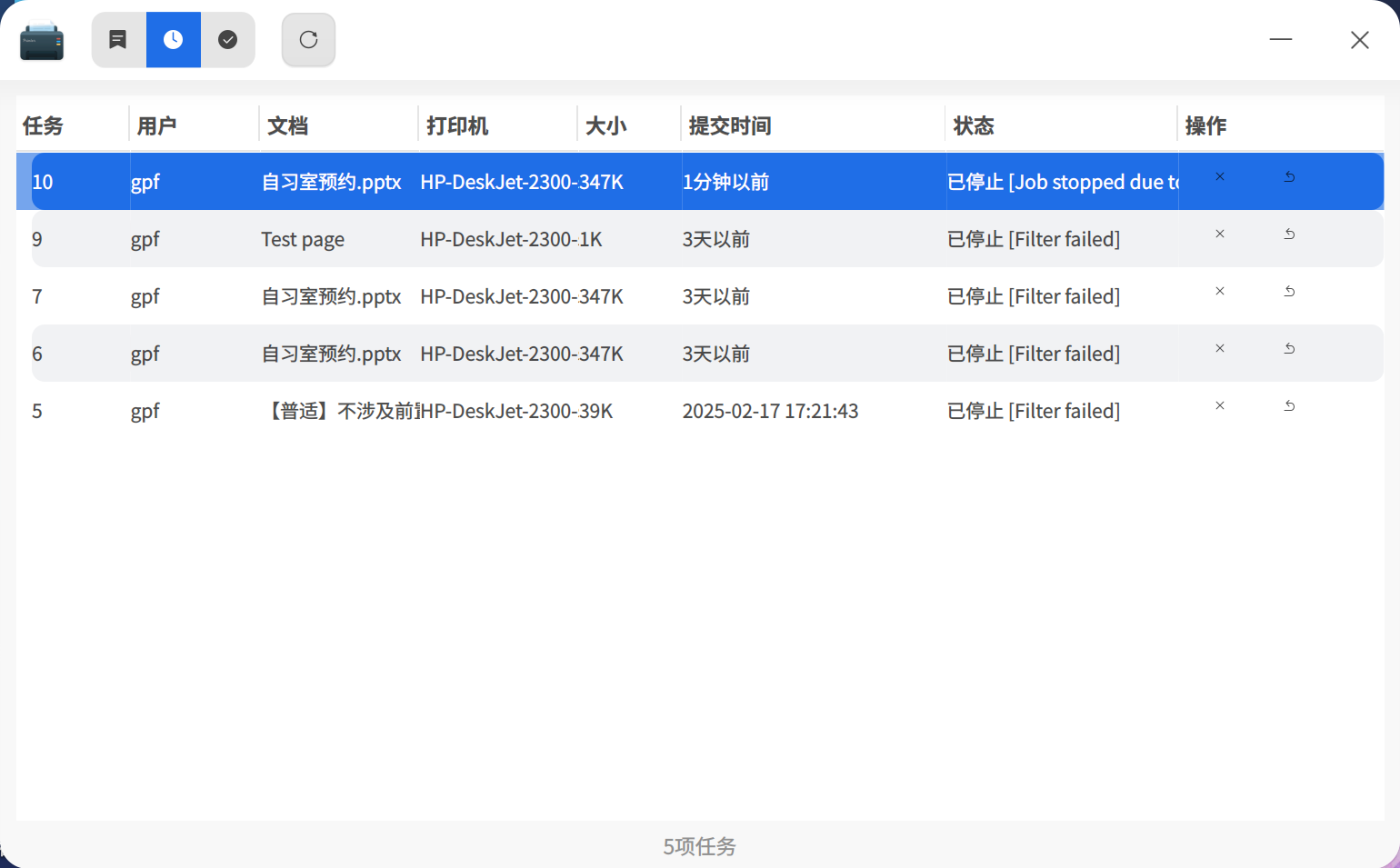Sort by 文档 column header
This screenshot has width=1400, height=868.
click(338, 125)
